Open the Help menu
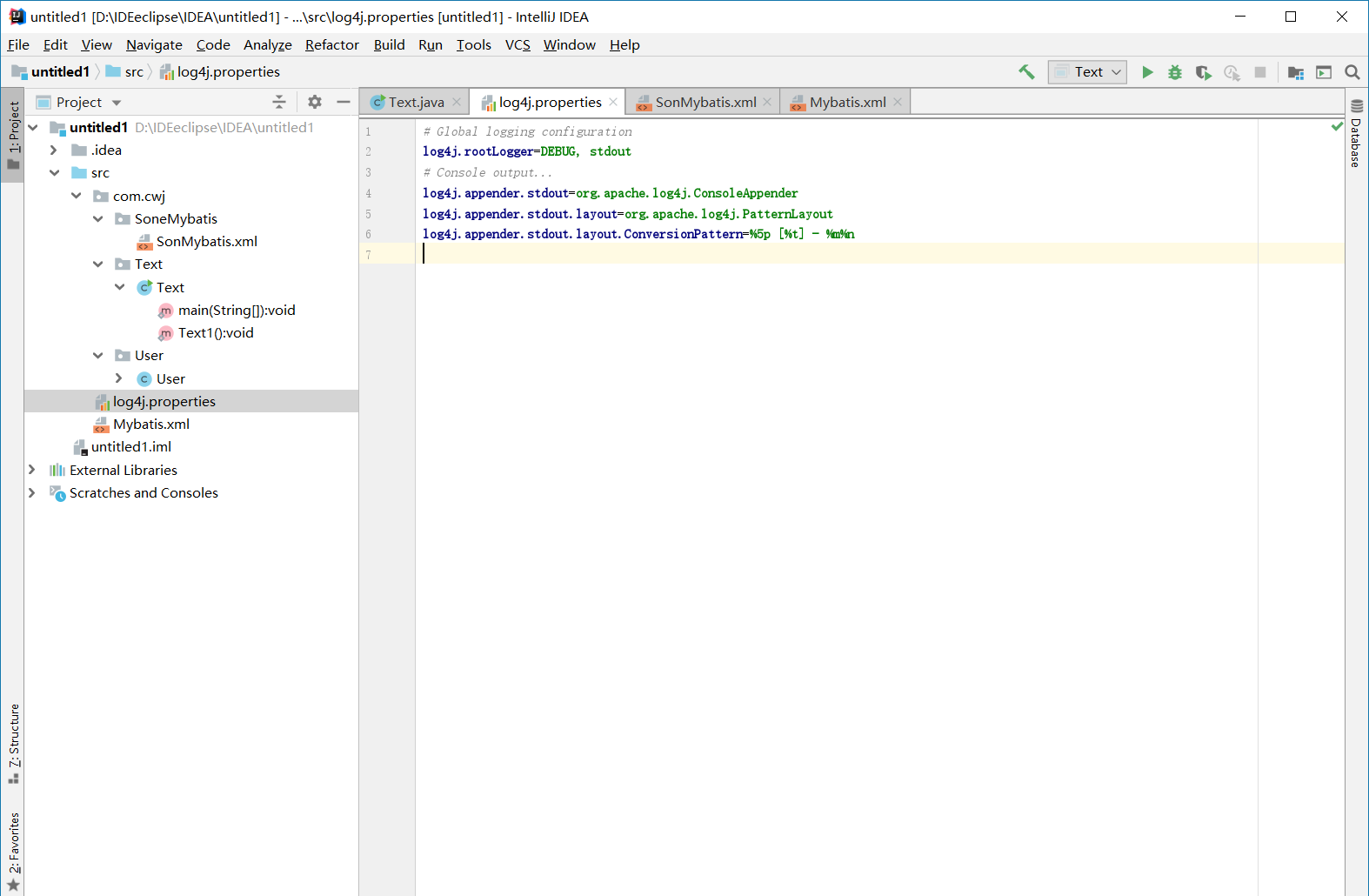 pyautogui.click(x=624, y=45)
